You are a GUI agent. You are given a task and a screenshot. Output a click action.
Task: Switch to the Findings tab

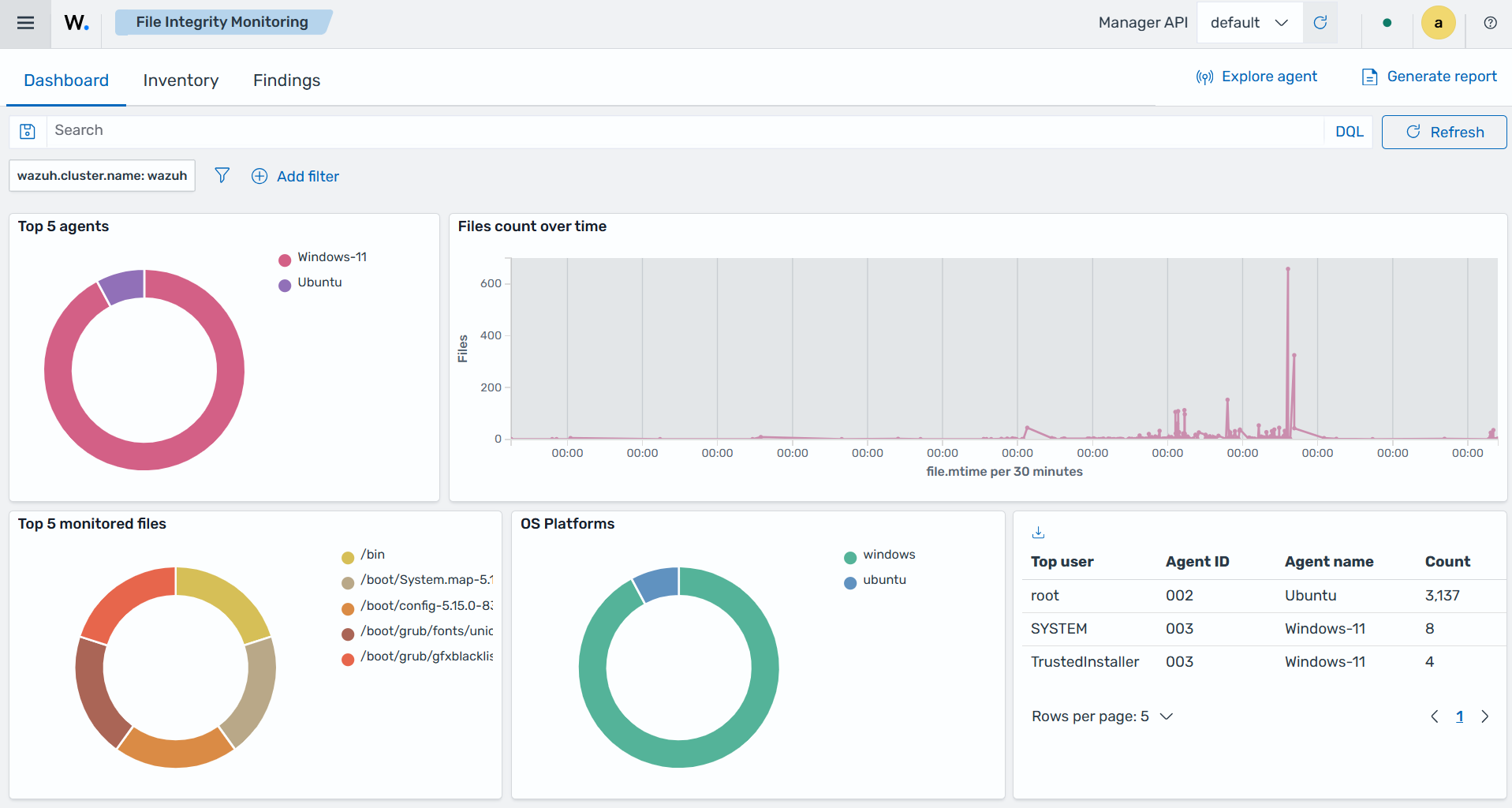tap(286, 80)
